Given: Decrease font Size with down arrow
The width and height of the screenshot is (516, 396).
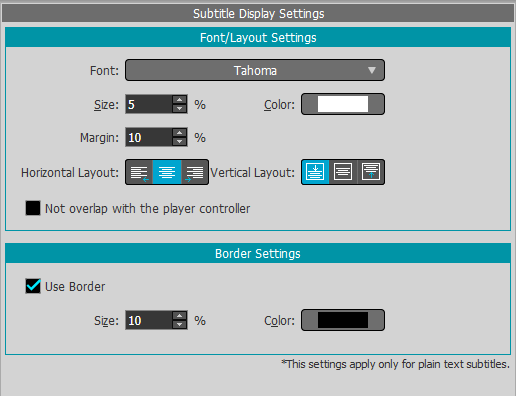Looking at the screenshot, I should pyautogui.click(x=180, y=109).
